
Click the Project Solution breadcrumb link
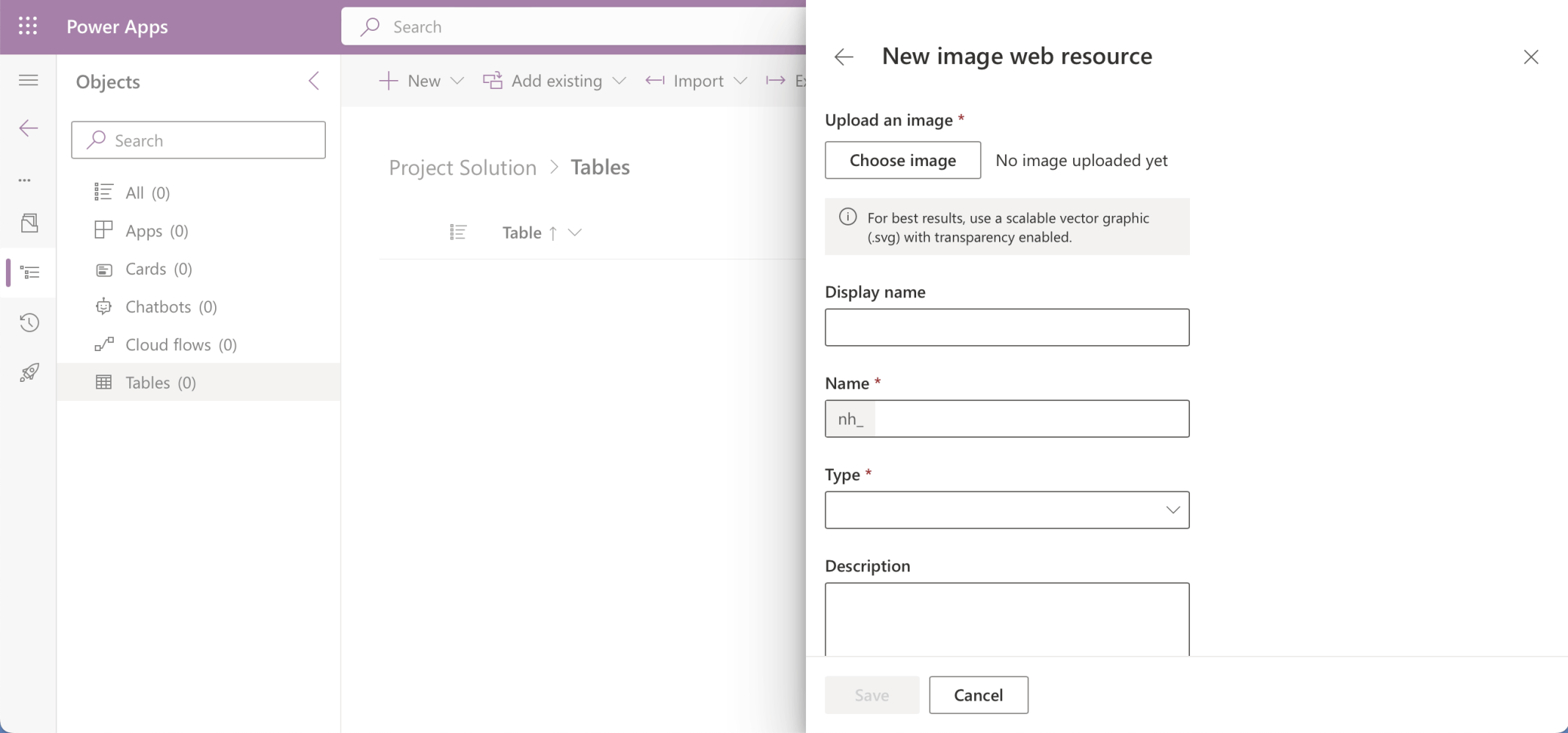pos(462,167)
